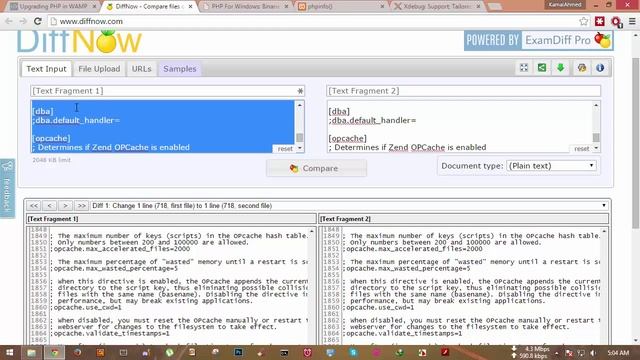Click the volume icon in system tray
Viewport: 640px width, 360px height.
pos(593,353)
